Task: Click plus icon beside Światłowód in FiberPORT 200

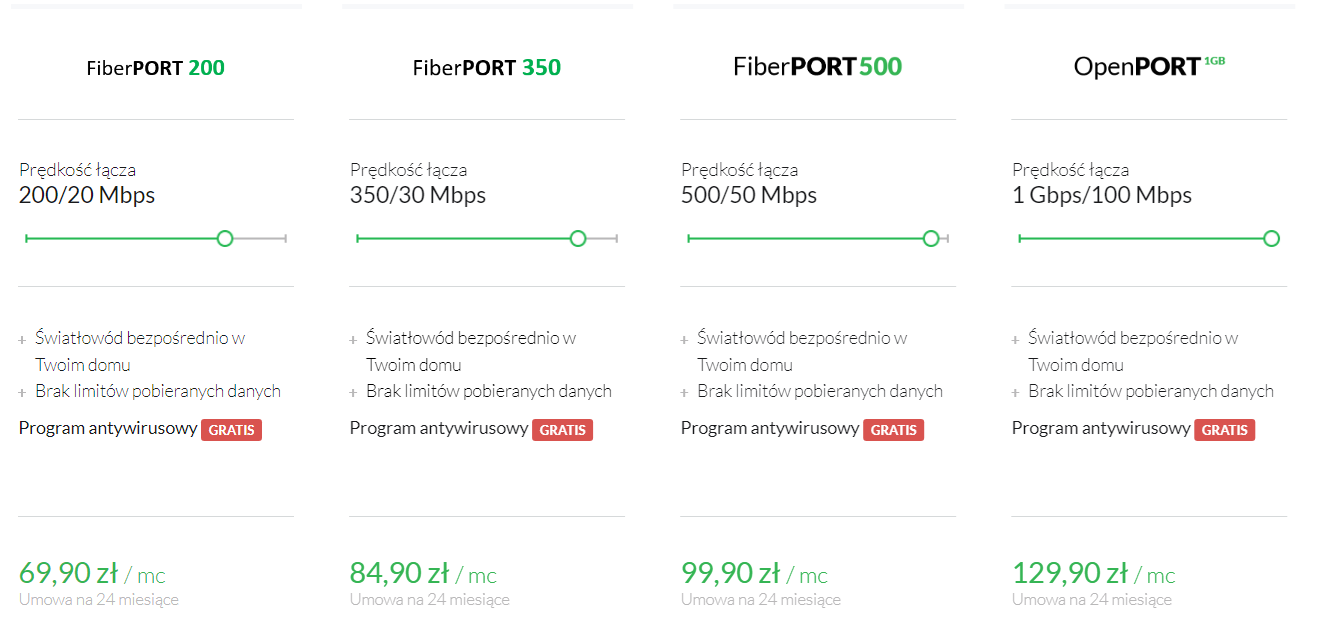Action: [x=23, y=340]
